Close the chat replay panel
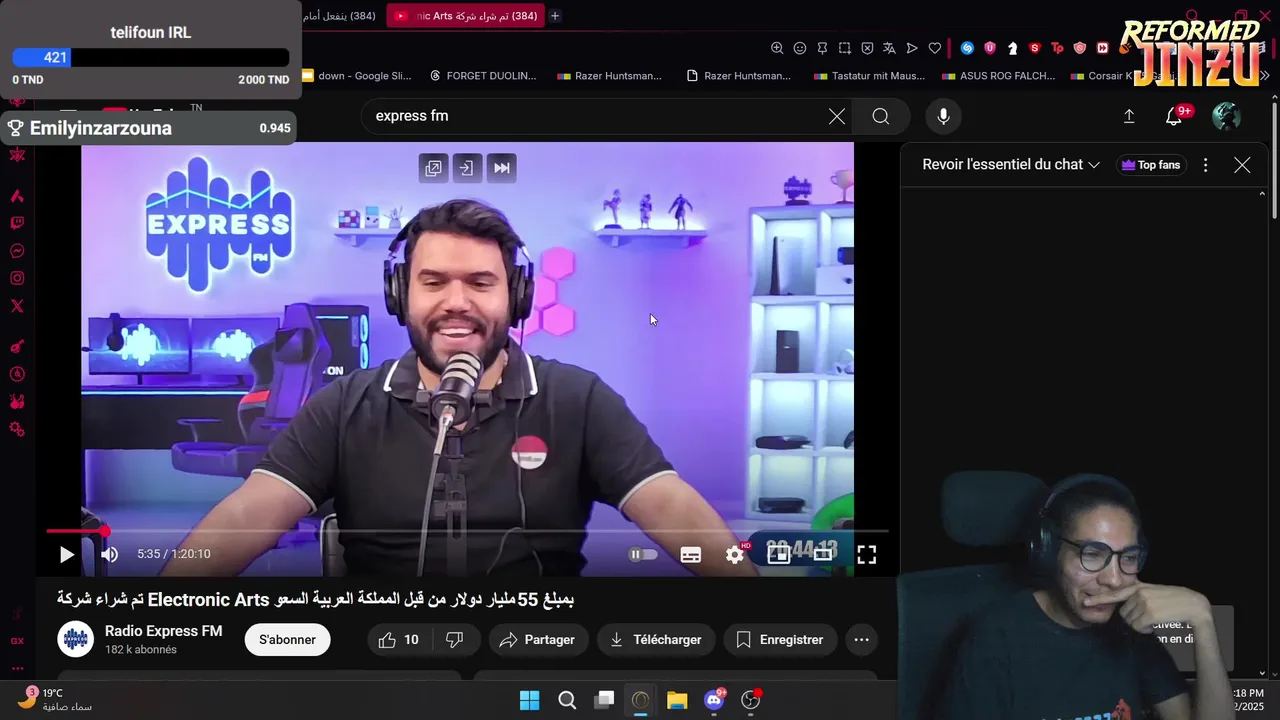Image resolution: width=1280 pixels, height=720 pixels. click(1242, 165)
